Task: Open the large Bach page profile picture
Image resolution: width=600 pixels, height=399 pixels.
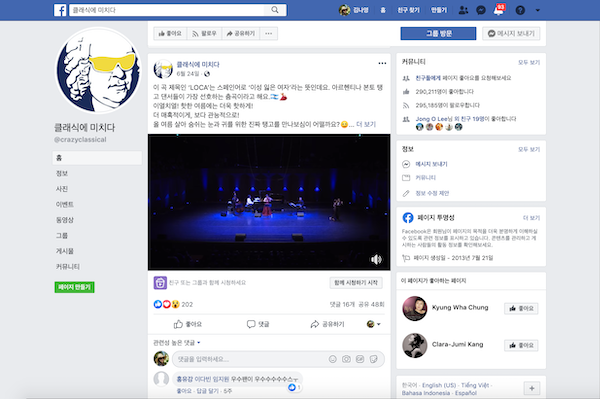Action: pos(99,70)
